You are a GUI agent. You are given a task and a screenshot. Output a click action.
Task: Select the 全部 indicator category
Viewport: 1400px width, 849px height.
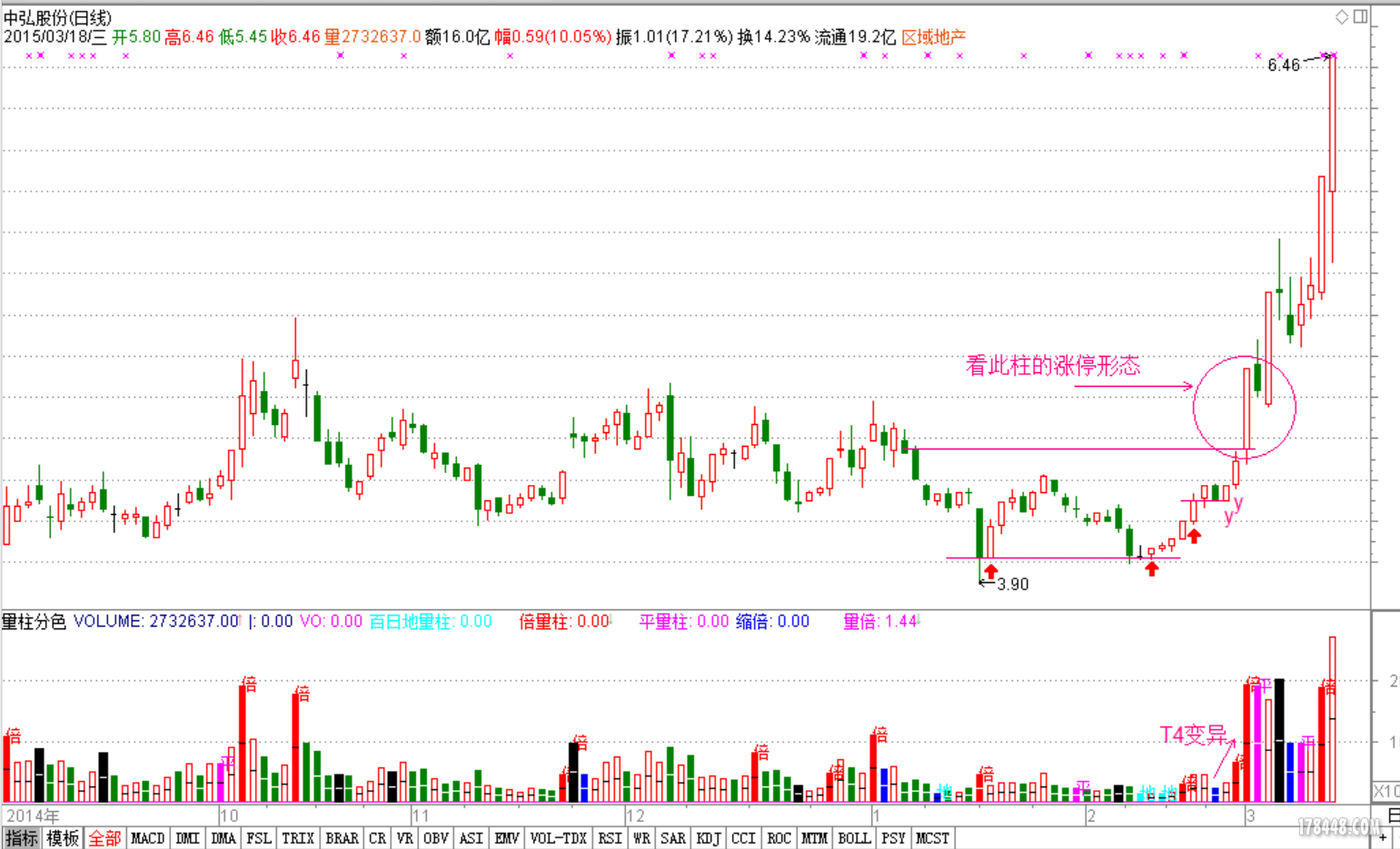104,838
